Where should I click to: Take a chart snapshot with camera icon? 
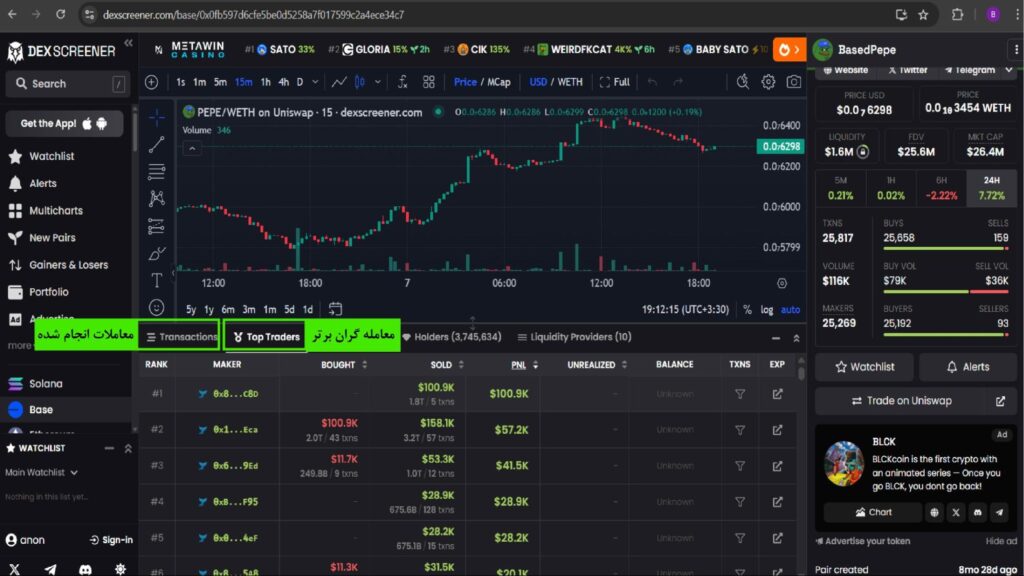pos(793,82)
